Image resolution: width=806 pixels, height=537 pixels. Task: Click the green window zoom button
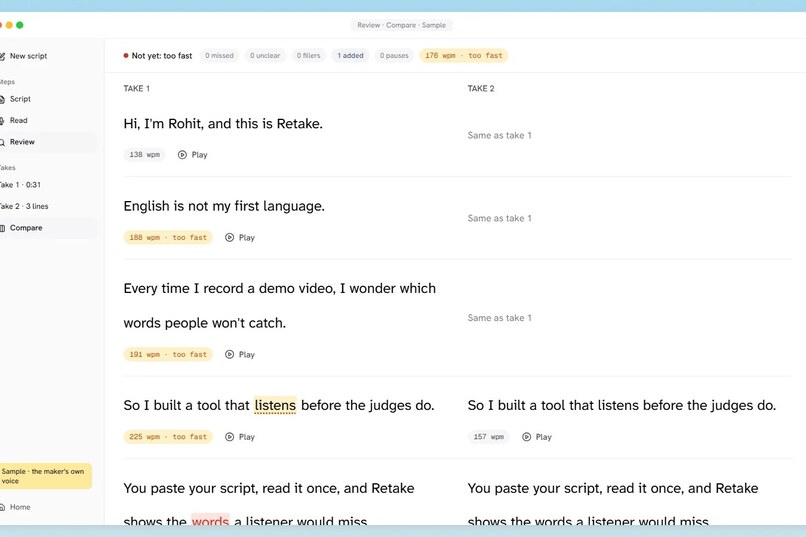click(20, 25)
